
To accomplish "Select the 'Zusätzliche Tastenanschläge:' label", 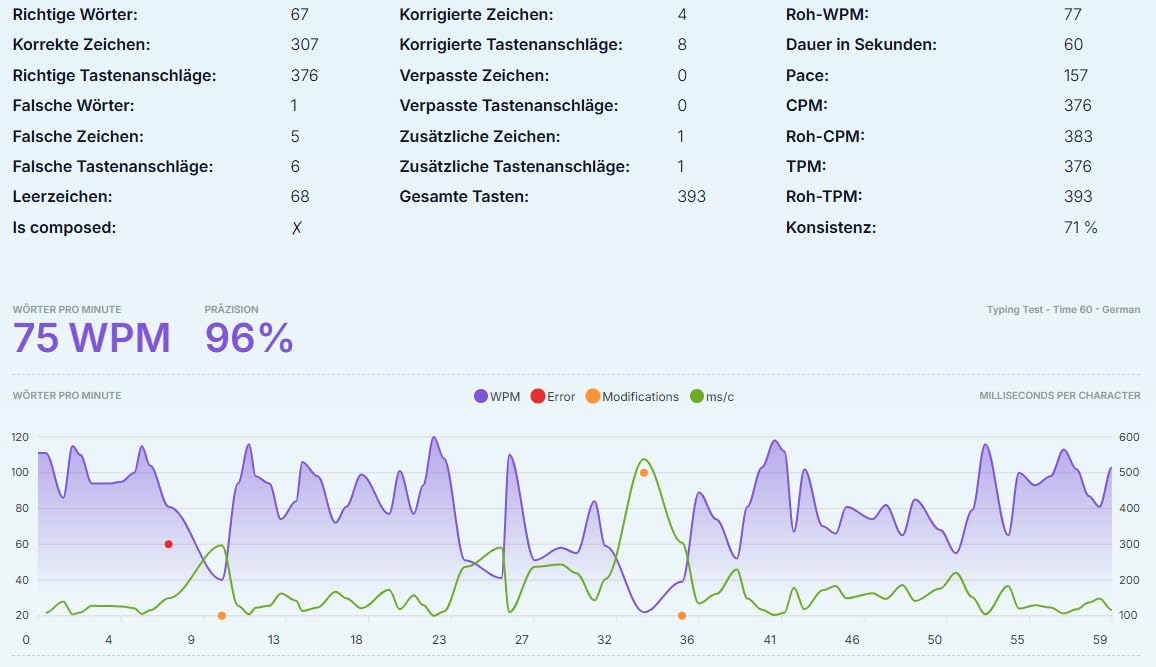I will coord(515,167).
